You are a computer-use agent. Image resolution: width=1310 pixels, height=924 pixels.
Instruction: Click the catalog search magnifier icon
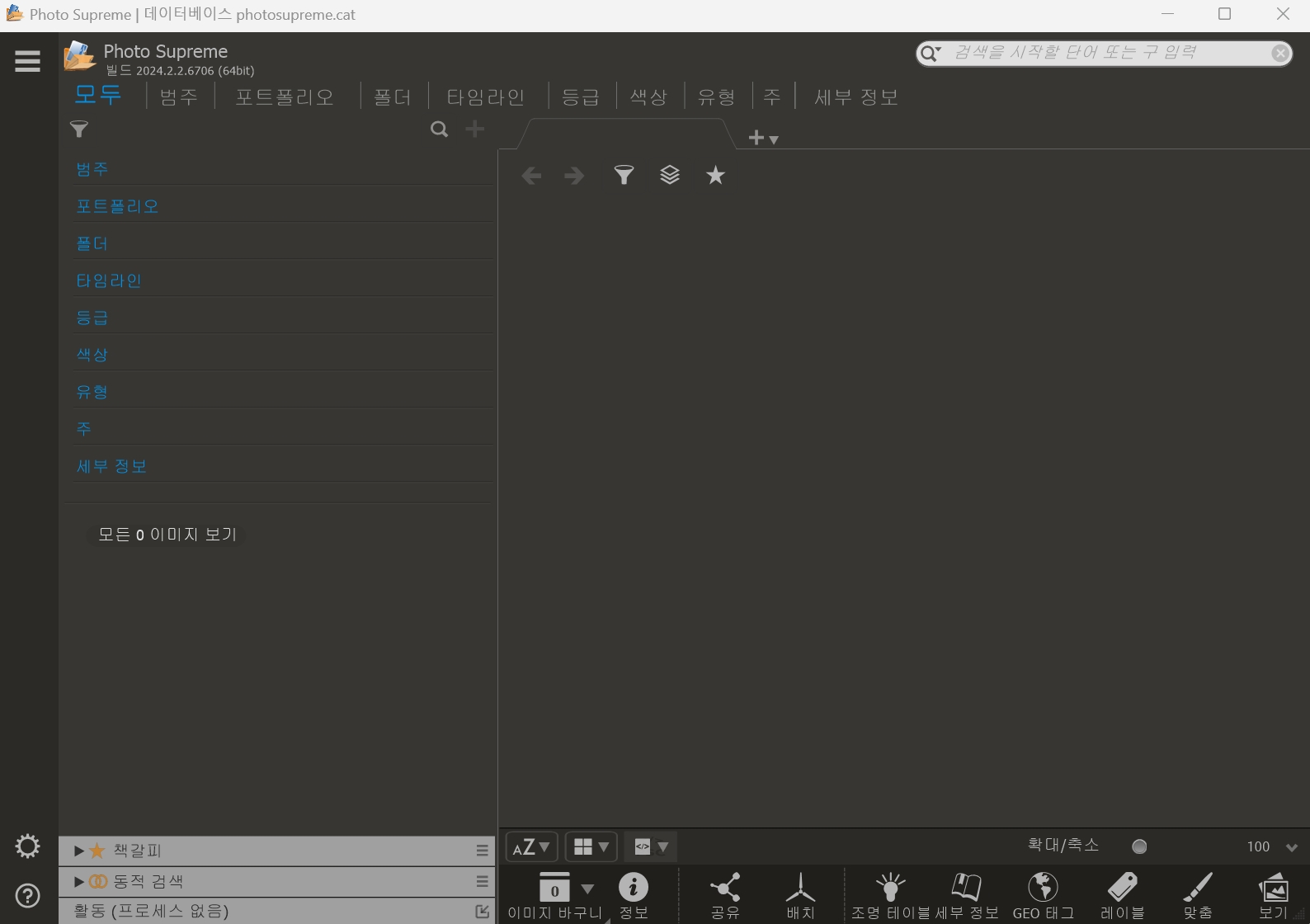tap(440, 130)
